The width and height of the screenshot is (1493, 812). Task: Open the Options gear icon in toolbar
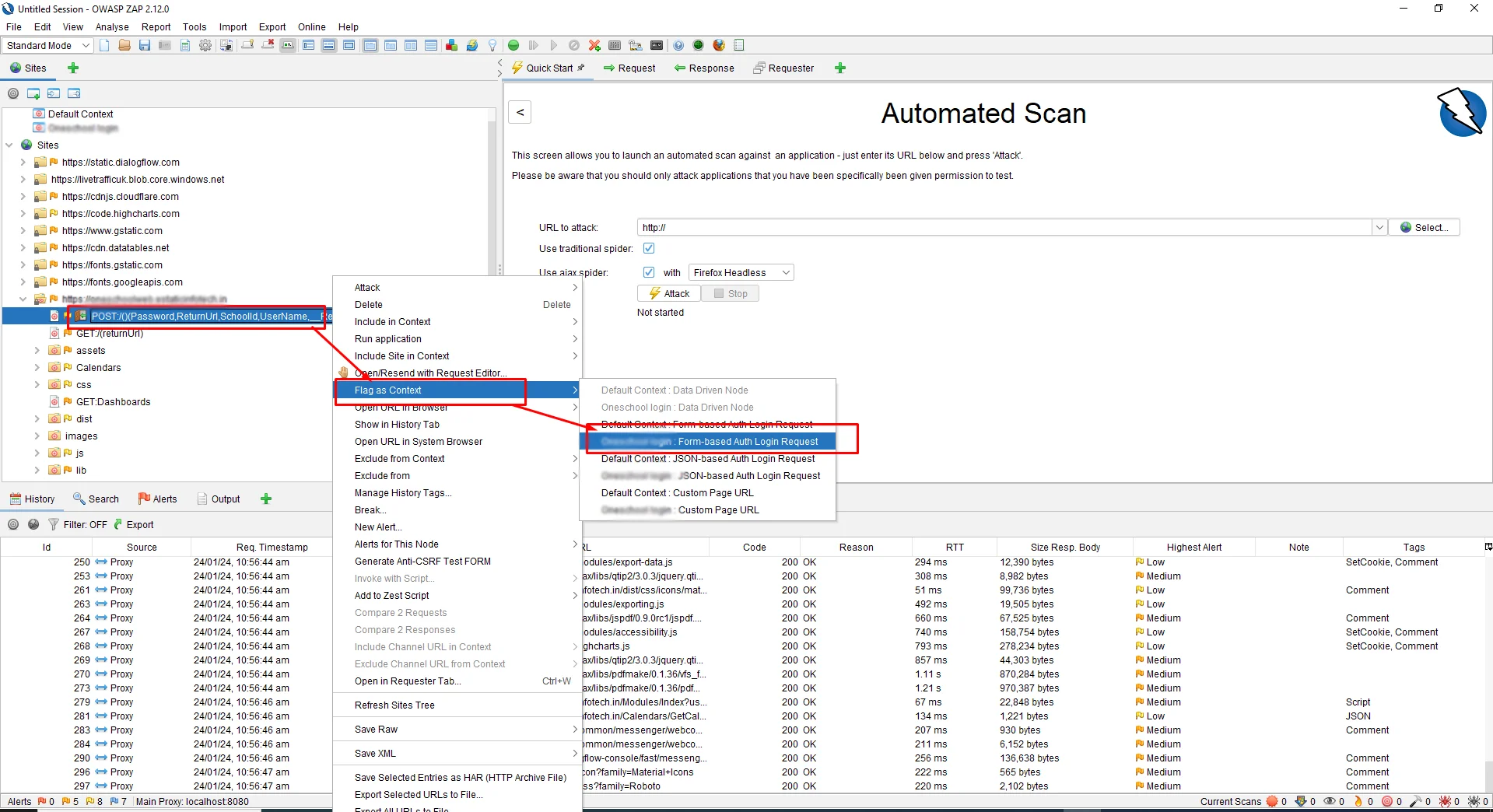205,45
